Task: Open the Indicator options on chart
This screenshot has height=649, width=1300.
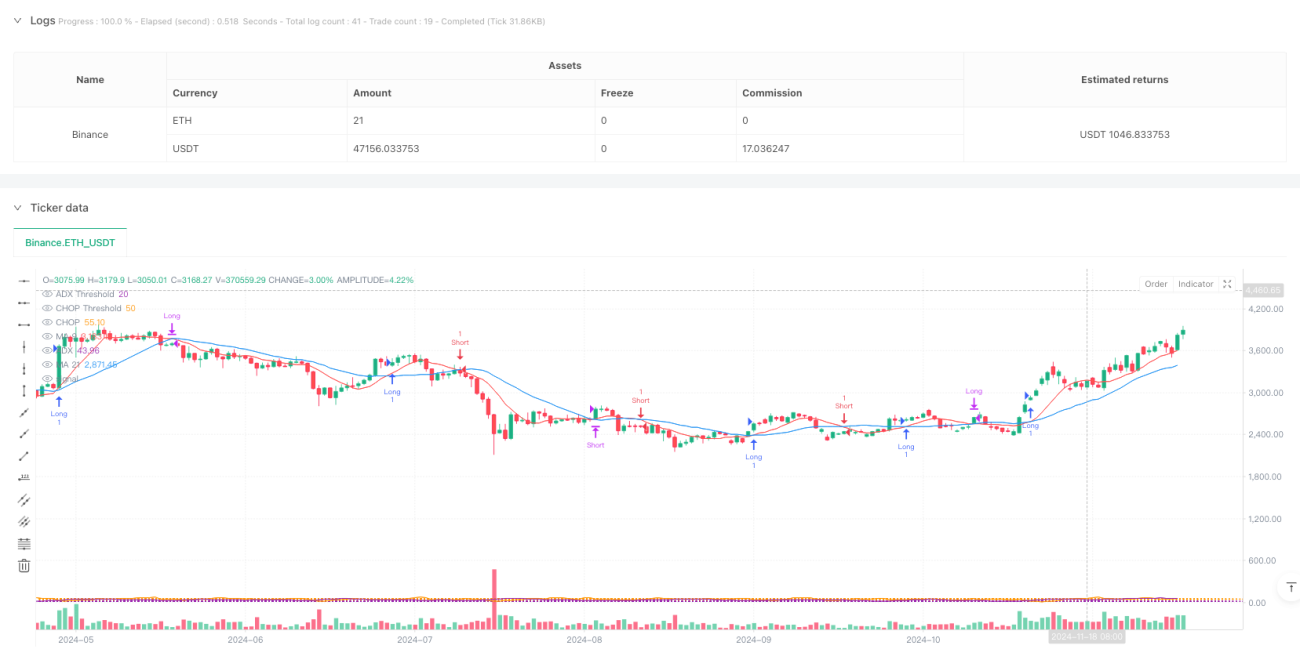Action: 1195,284
